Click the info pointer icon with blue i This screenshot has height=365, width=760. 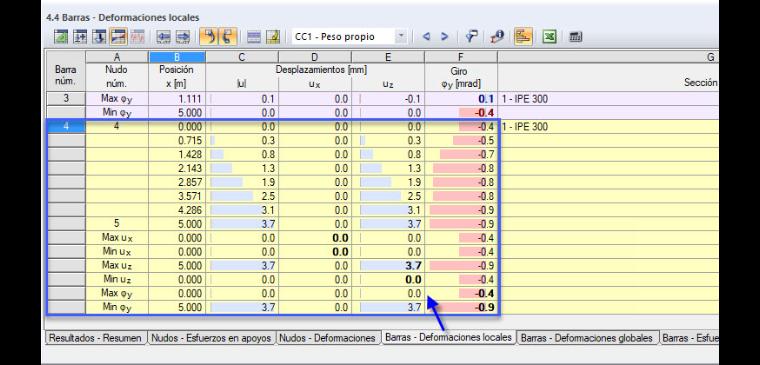tap(497, 36)
